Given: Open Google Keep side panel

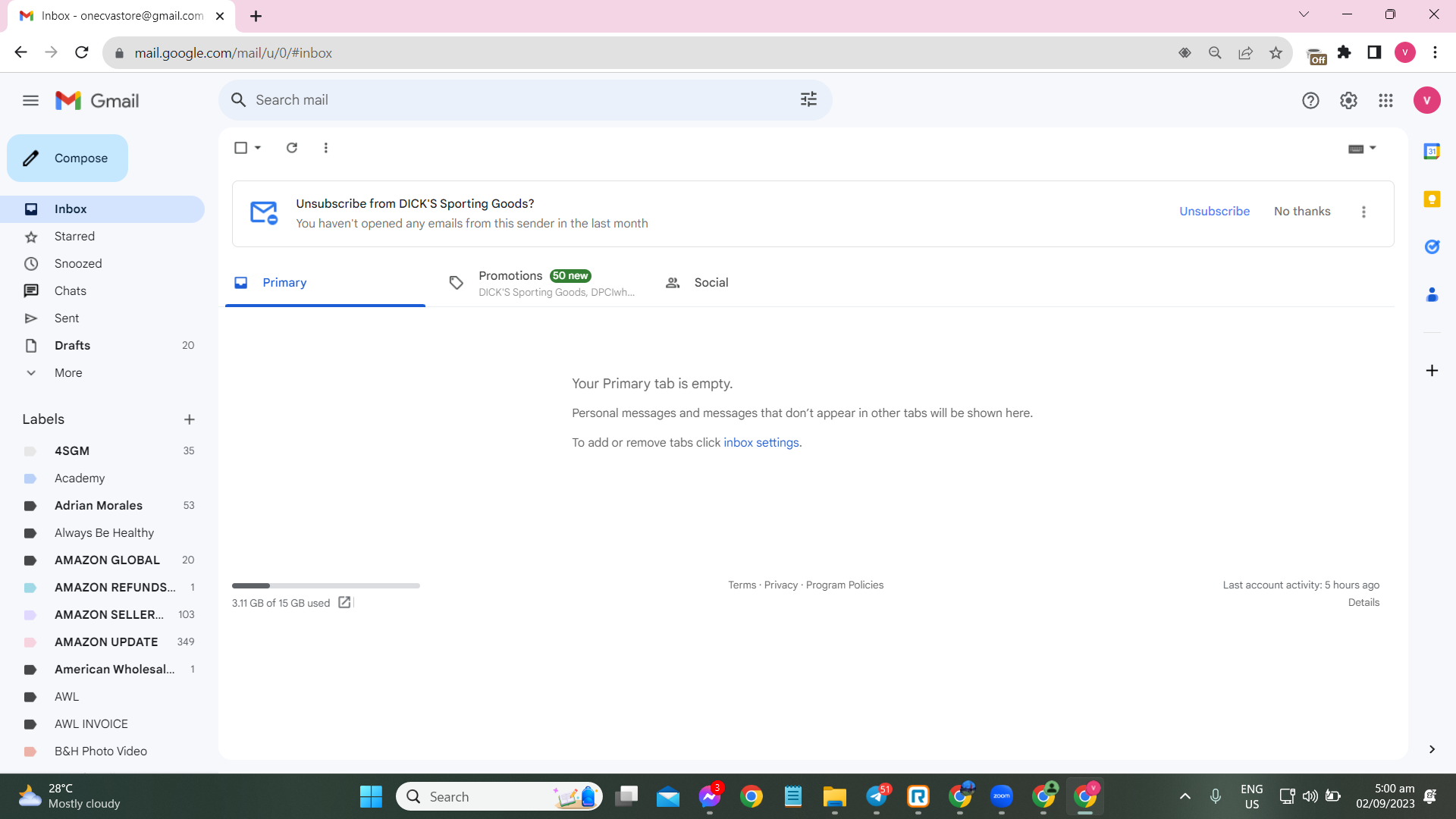Looking at the screenshot, I should [x=1432, y=199].
